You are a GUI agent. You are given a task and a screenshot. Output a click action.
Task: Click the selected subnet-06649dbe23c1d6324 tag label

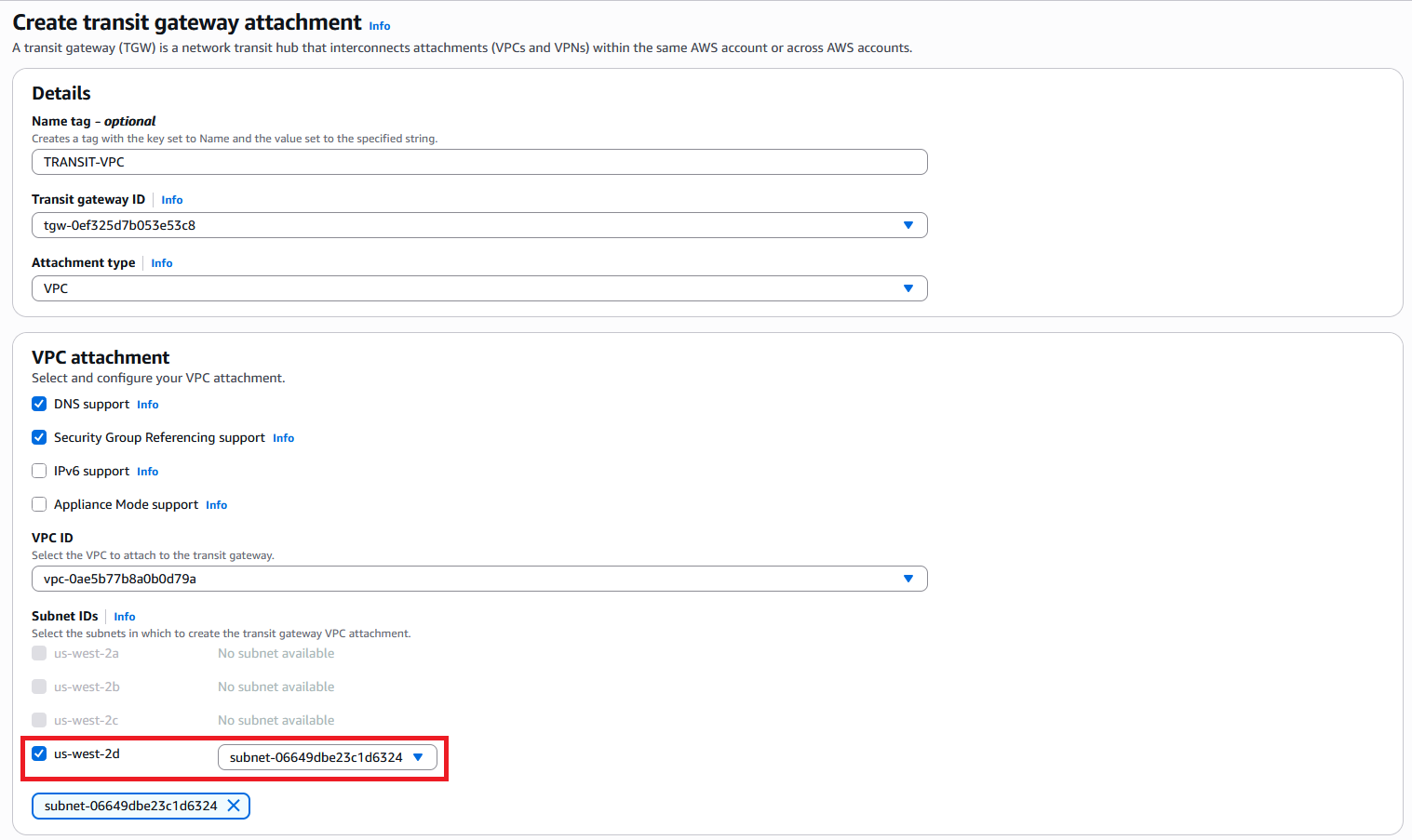130,806
